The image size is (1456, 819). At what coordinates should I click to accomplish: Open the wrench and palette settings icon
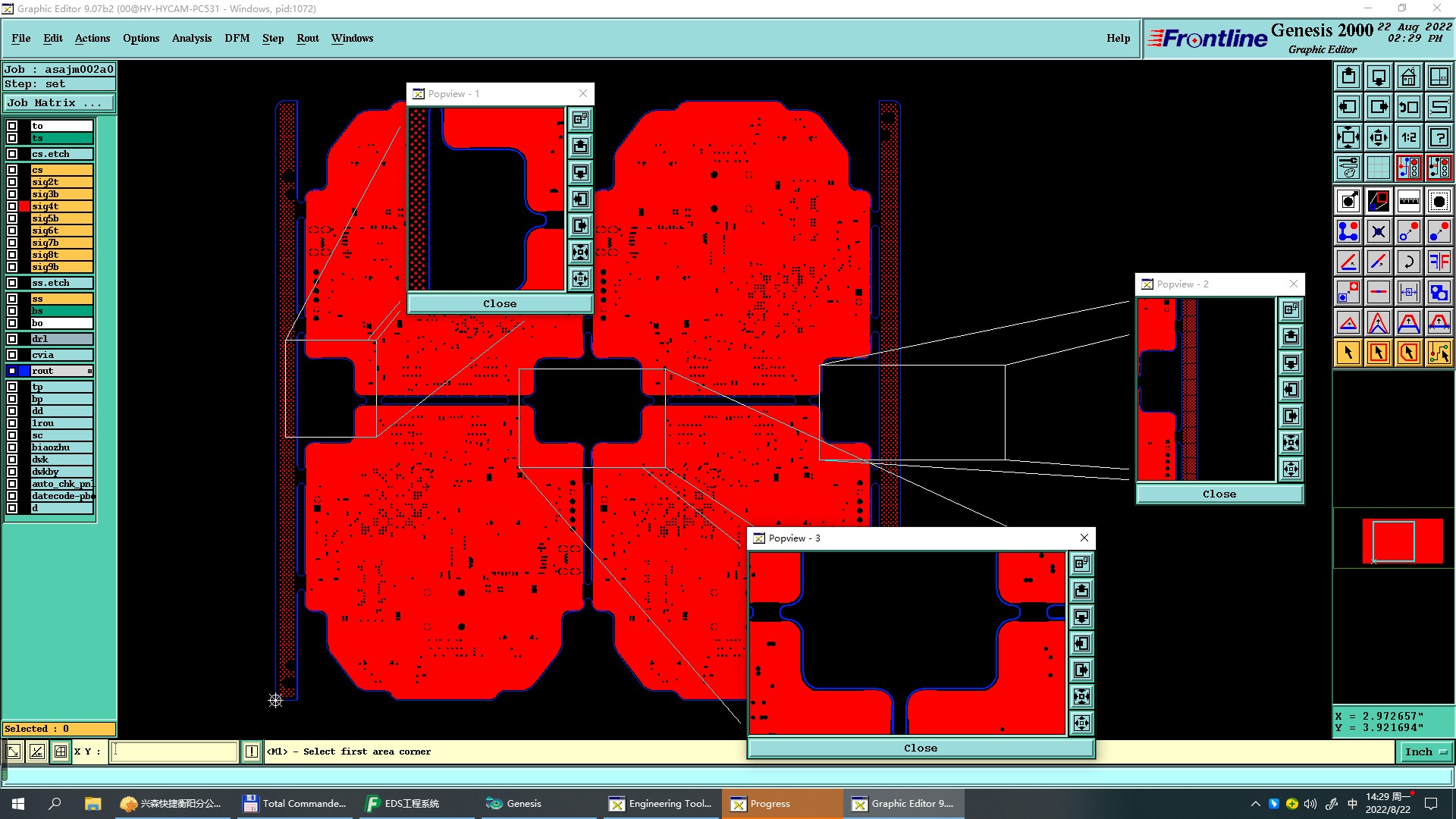coord(1348,168)
